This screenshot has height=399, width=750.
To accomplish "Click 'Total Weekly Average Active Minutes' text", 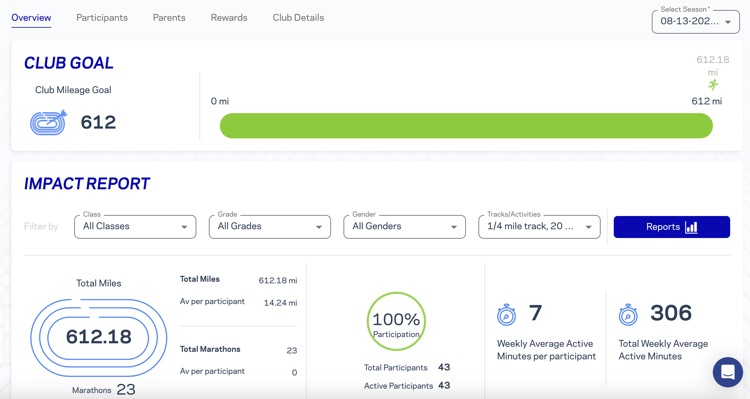I will pos(663,350).
